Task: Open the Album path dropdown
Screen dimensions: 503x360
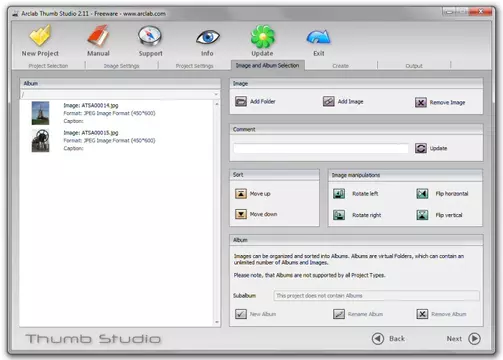Action: (x=120, y=95)
